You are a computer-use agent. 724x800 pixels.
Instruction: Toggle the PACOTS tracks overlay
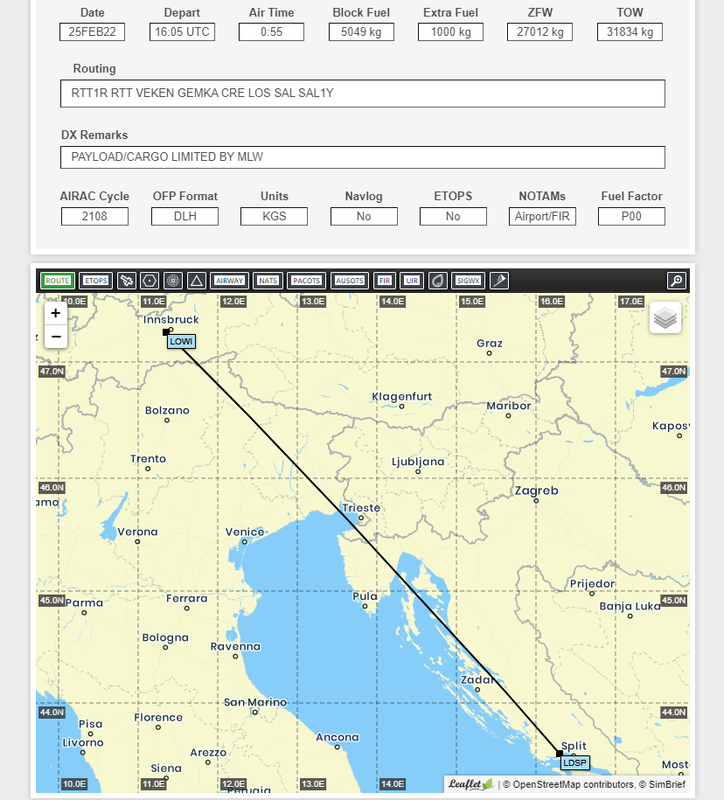tap(306, 281)
